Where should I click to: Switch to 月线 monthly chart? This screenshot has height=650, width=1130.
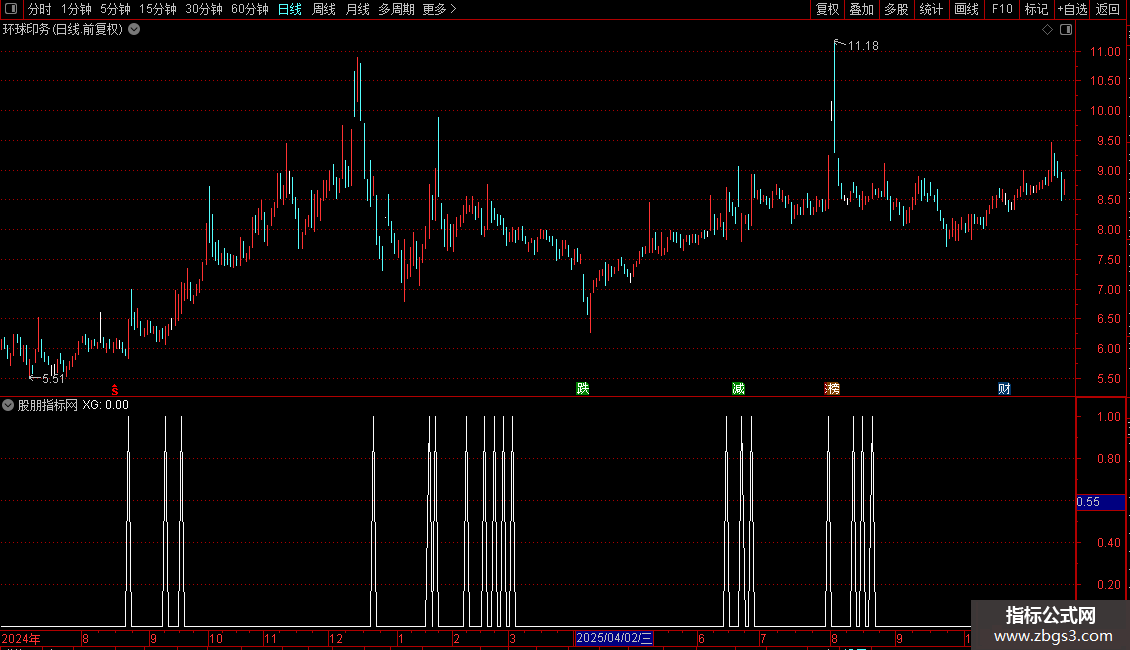357,9
